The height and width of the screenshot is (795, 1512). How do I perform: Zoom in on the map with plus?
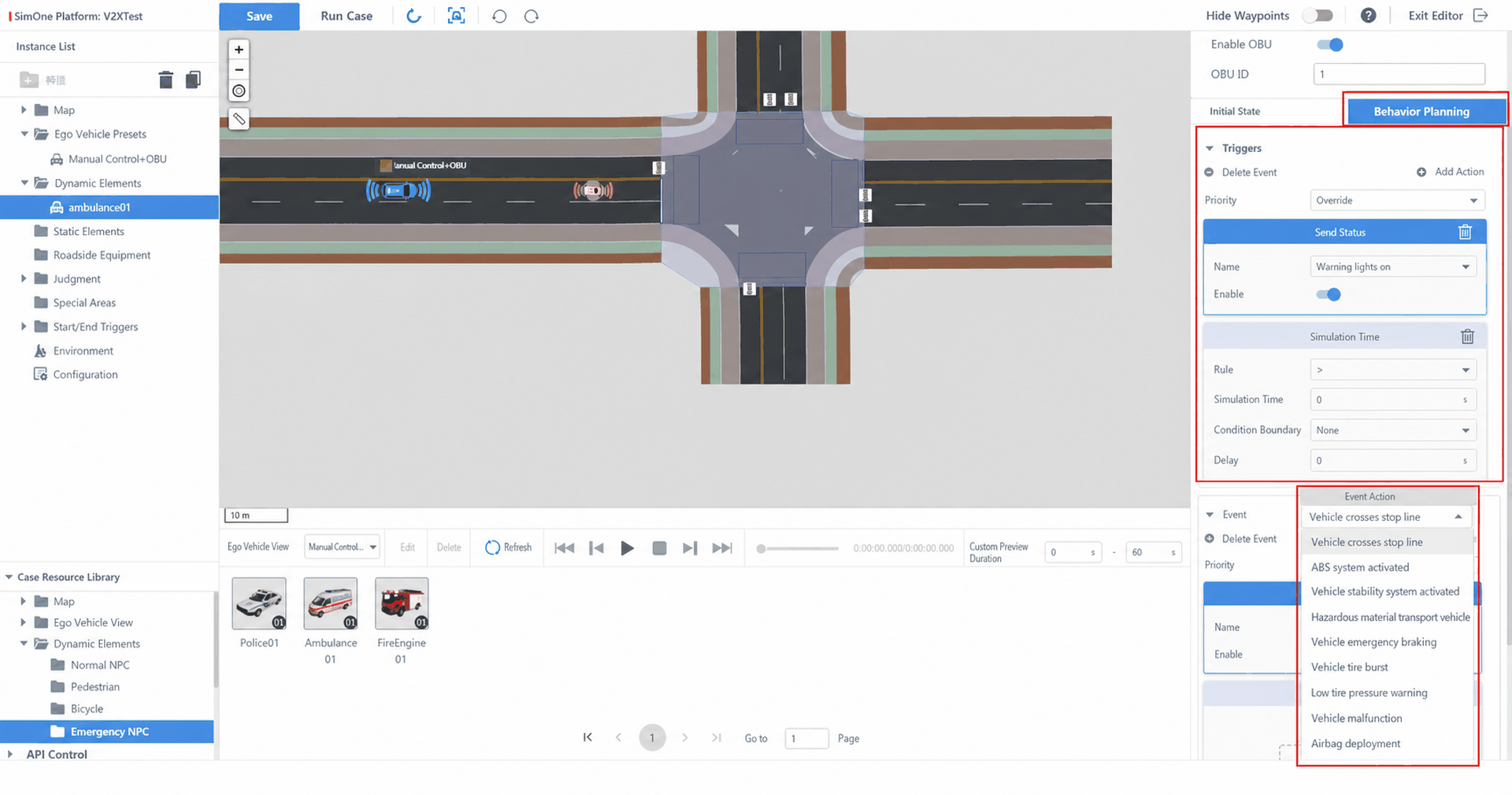239,49
